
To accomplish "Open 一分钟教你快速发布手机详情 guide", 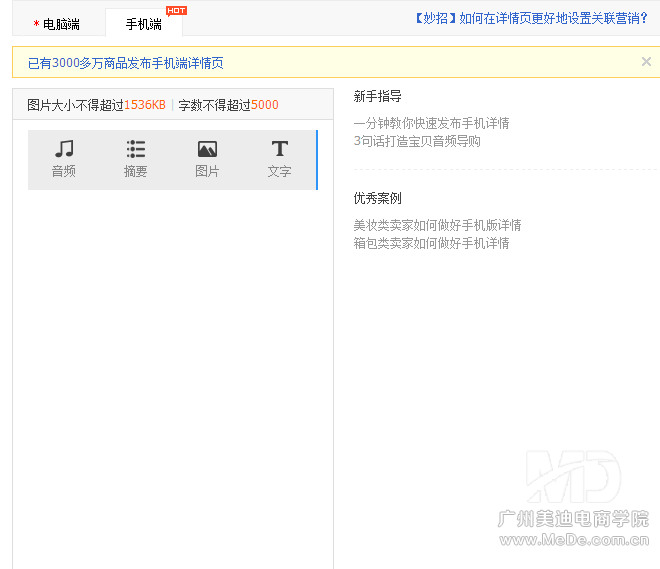I will coord(431,123).
